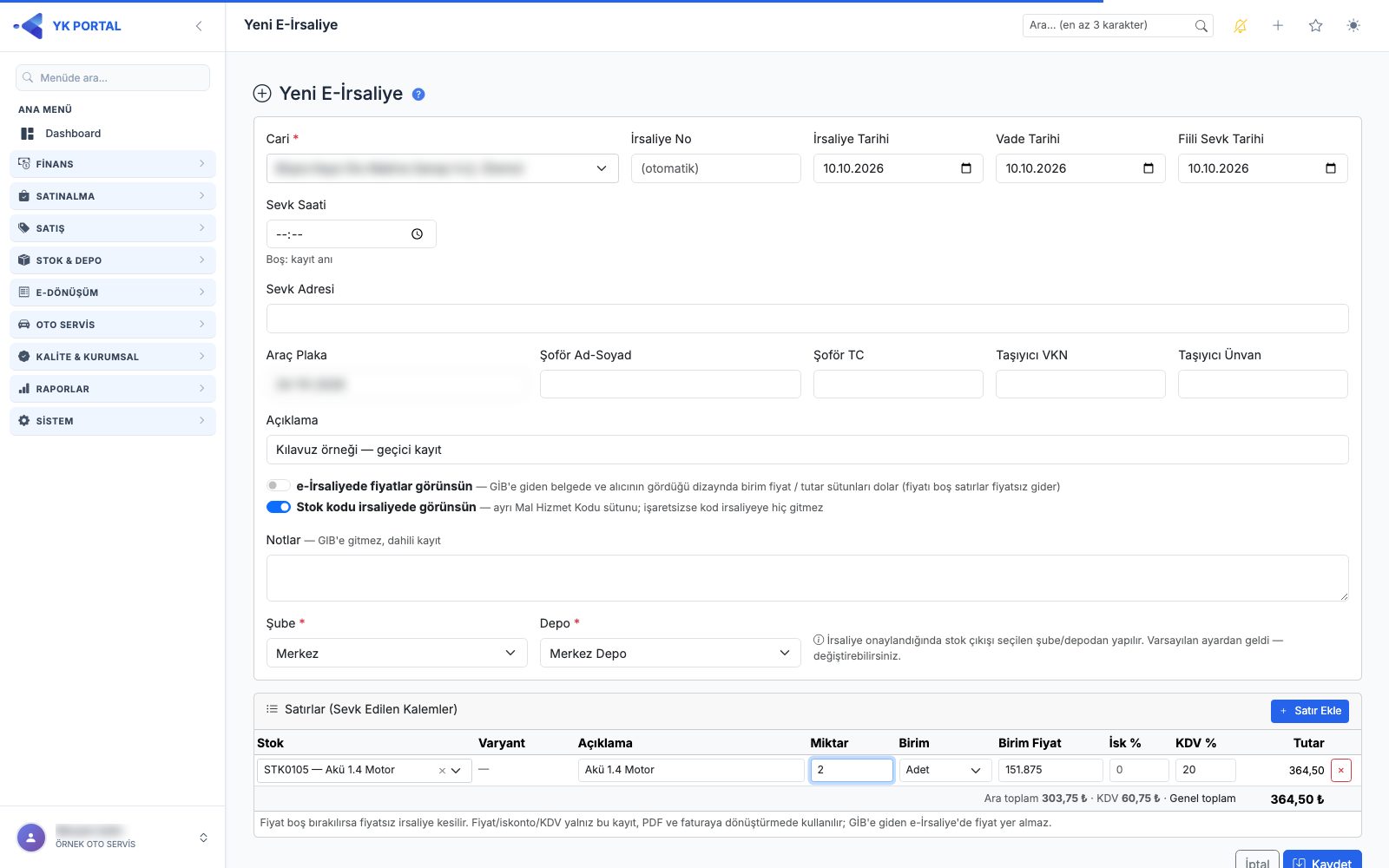Expand the E-DÖNÜŞÜM menu
The image size is (1389, 868).
click(113, 293)
